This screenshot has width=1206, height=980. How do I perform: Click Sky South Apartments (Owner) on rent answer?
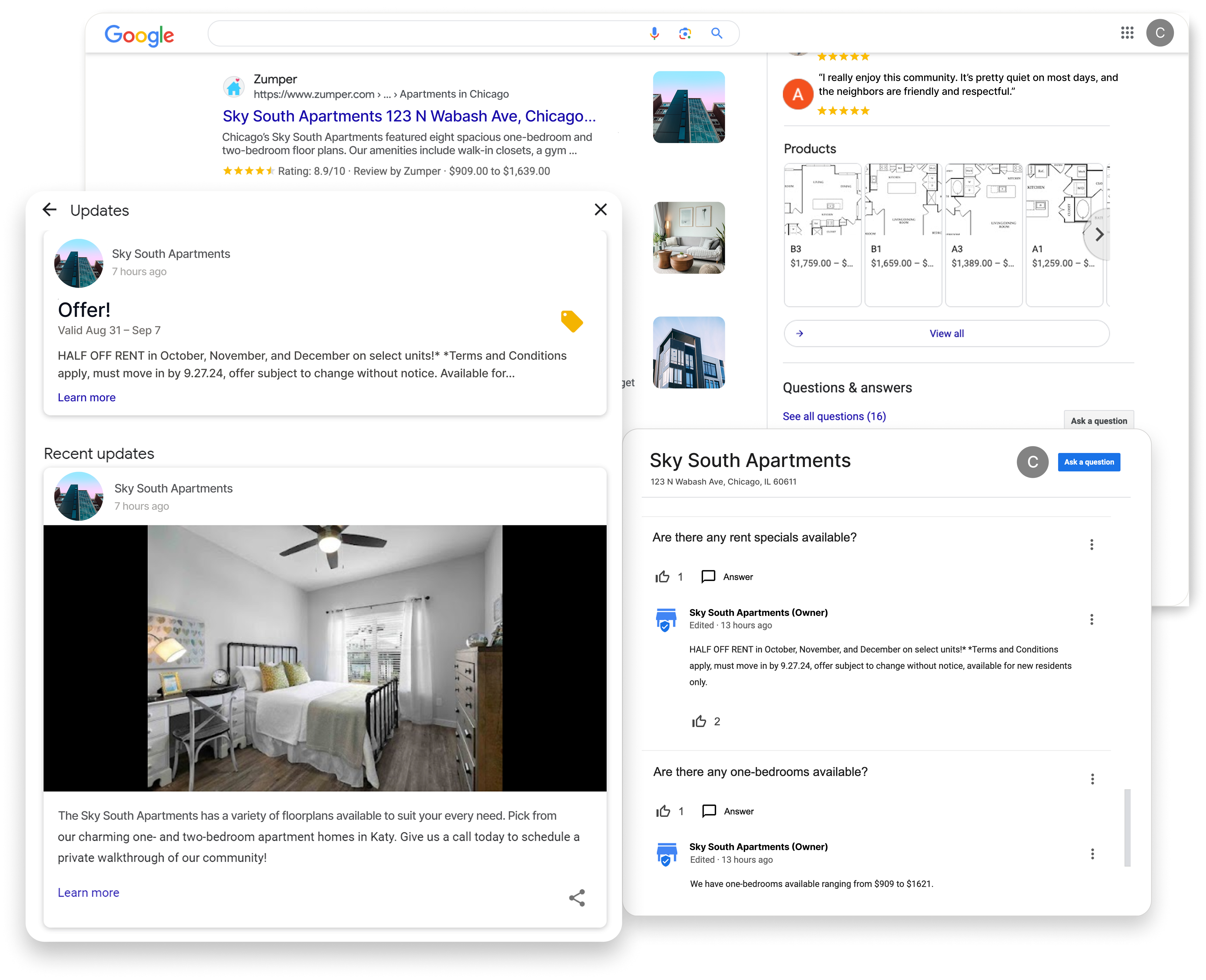[758, 613]
